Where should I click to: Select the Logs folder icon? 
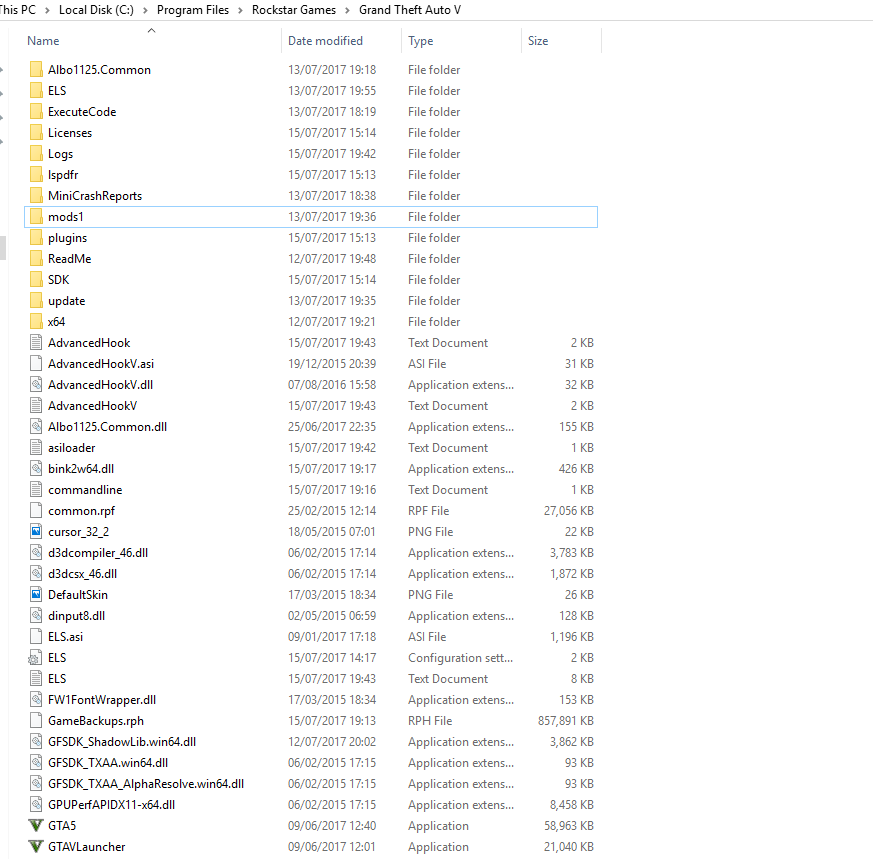[x=36, y=154]
